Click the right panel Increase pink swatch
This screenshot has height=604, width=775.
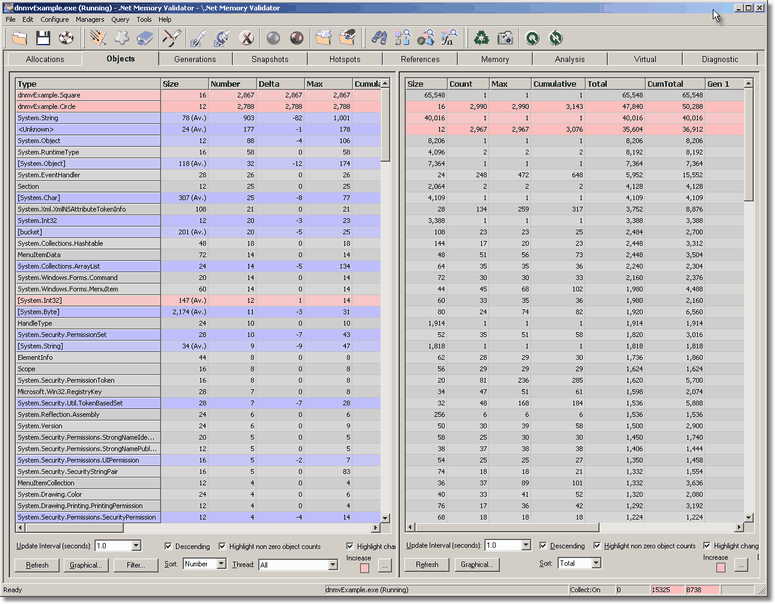tap(721, 567)
